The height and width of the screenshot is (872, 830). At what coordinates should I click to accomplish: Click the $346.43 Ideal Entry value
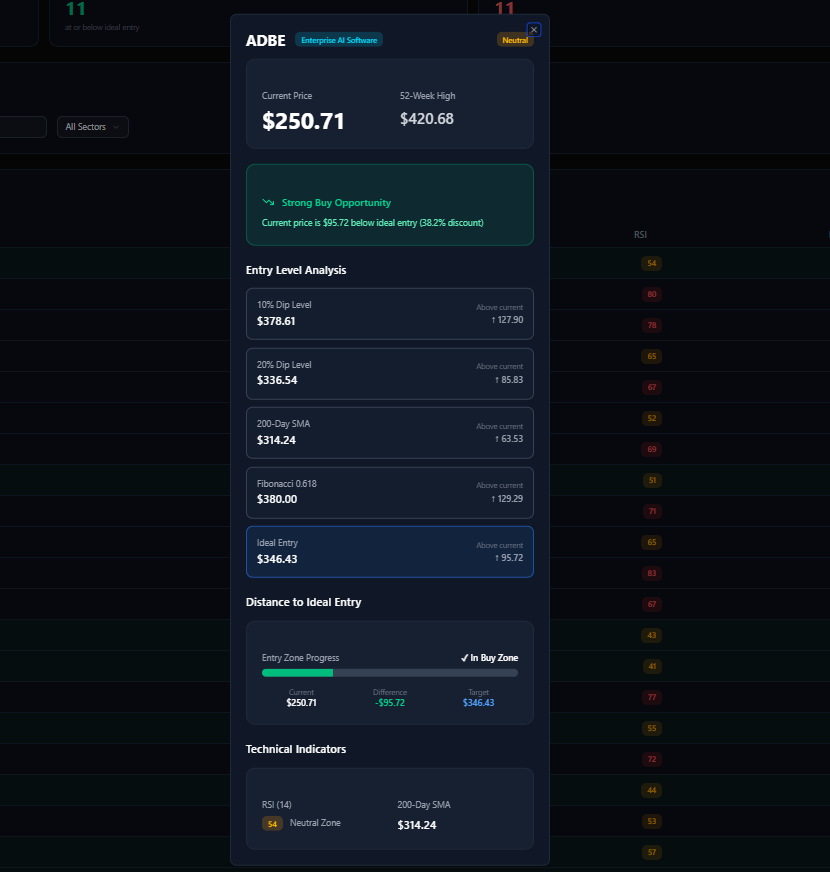tap(277, 559)
